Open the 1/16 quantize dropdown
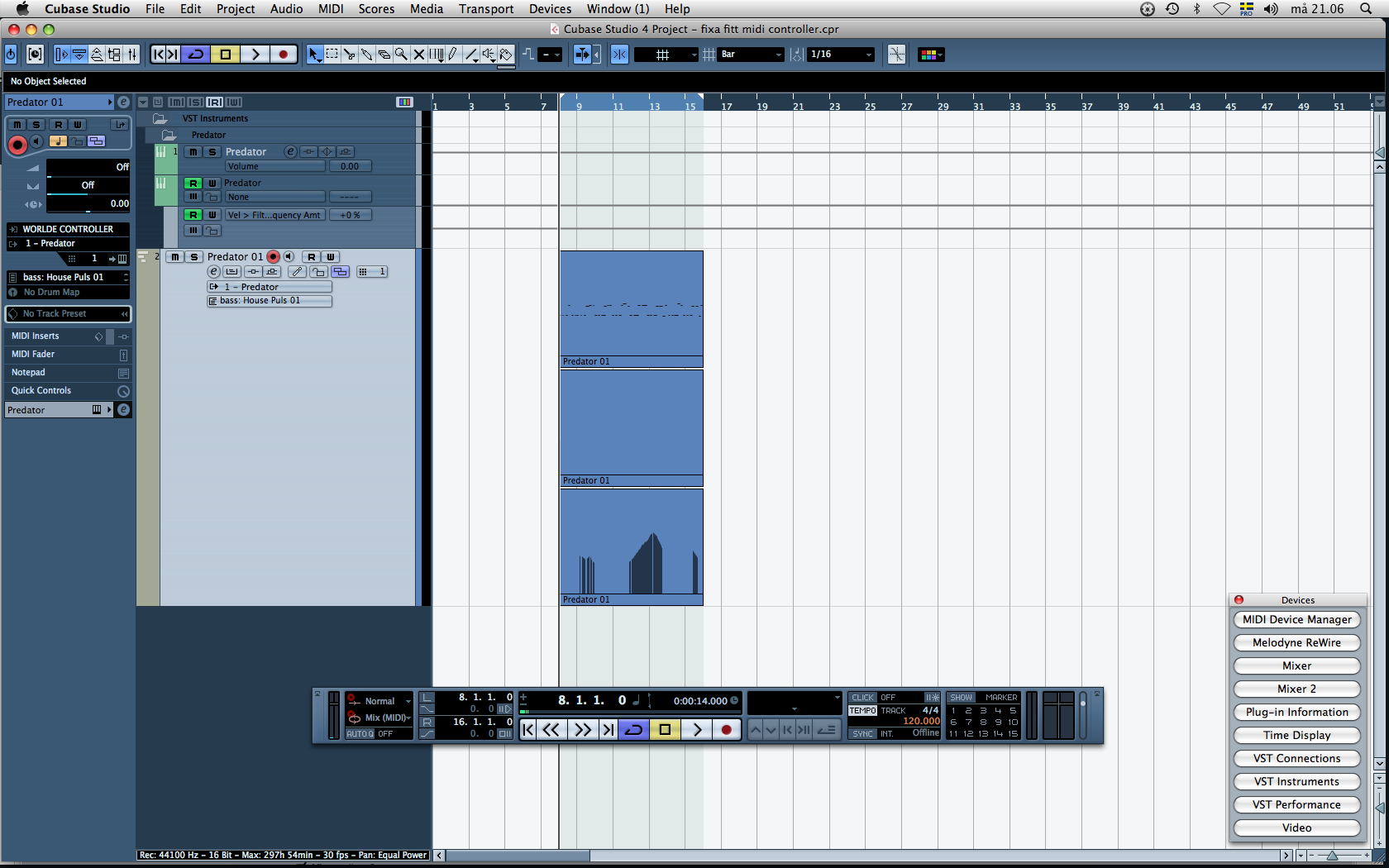Viewport: 1389px width, 868px height. click(x=841, y=55)
